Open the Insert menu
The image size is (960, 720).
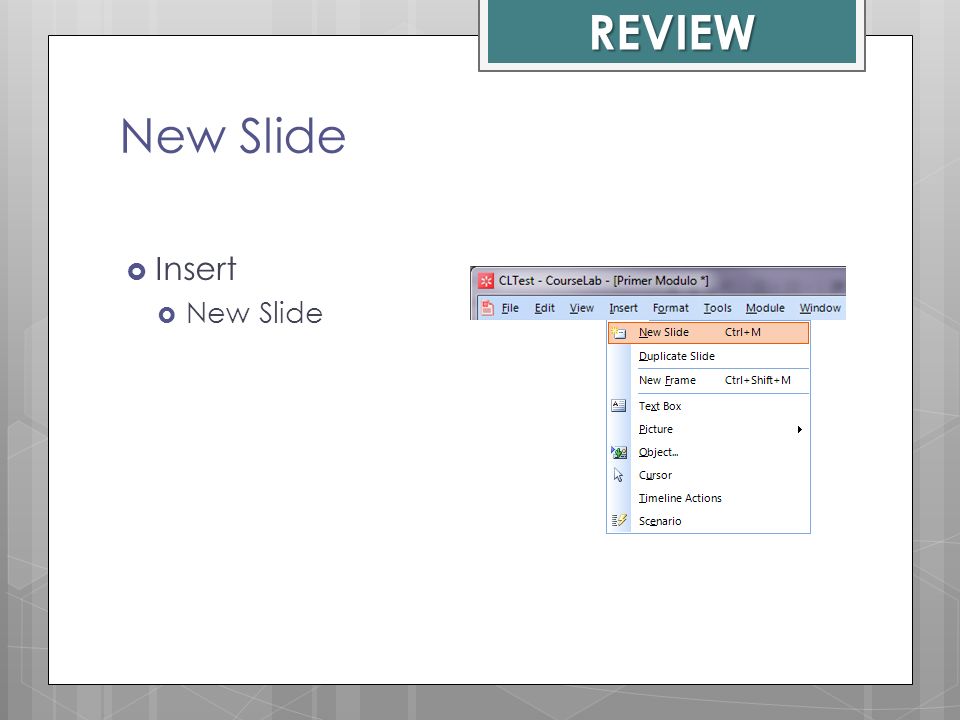coord(623,308)
